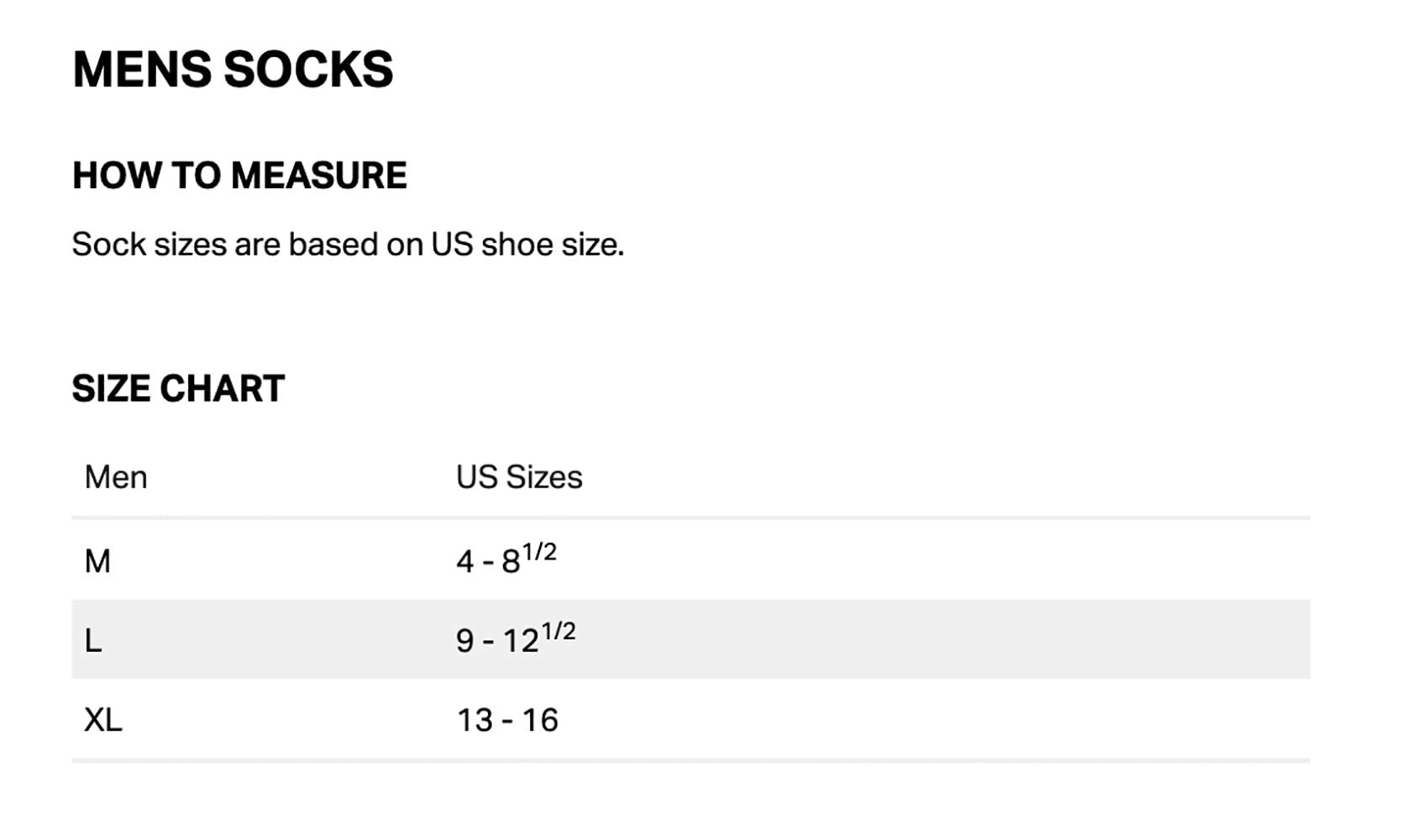Click the Men column header
This screenshot has height=840, width=1422.
[x=116, y=477]
